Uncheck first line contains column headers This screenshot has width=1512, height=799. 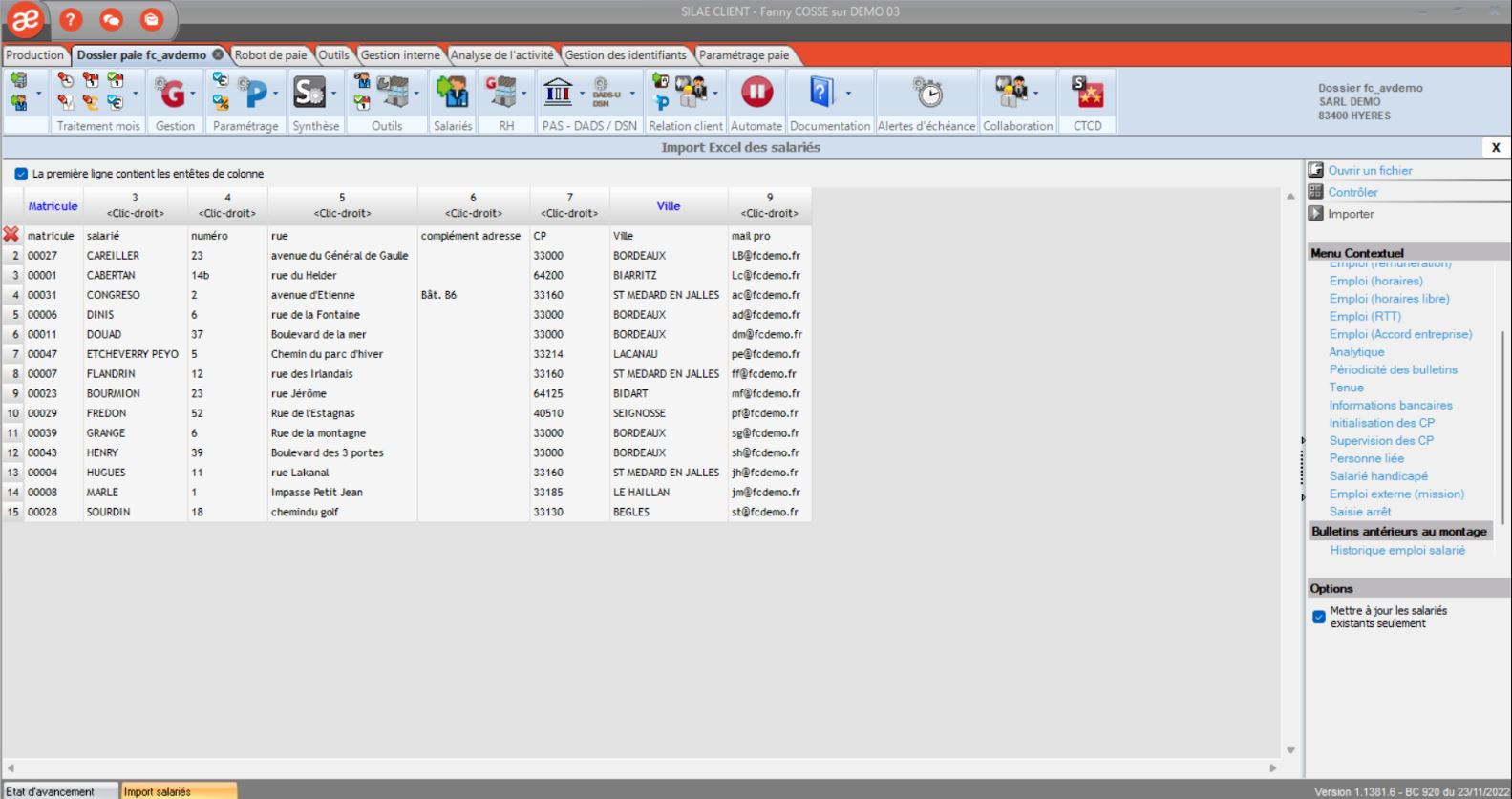click(x=21, y=174)
